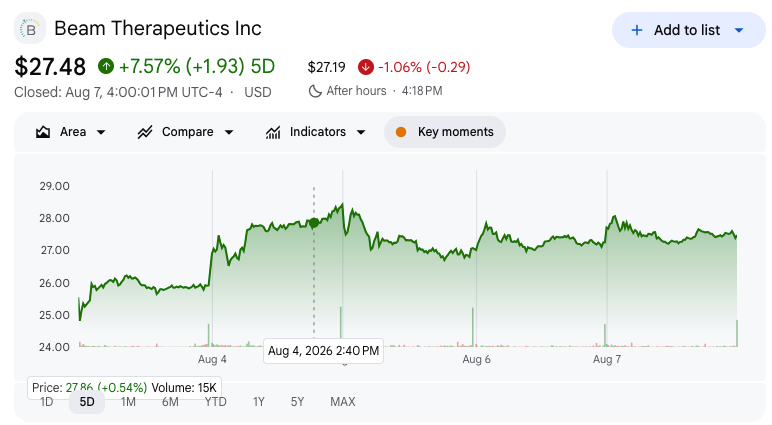Toggle the Key moments option

(445, 132)
